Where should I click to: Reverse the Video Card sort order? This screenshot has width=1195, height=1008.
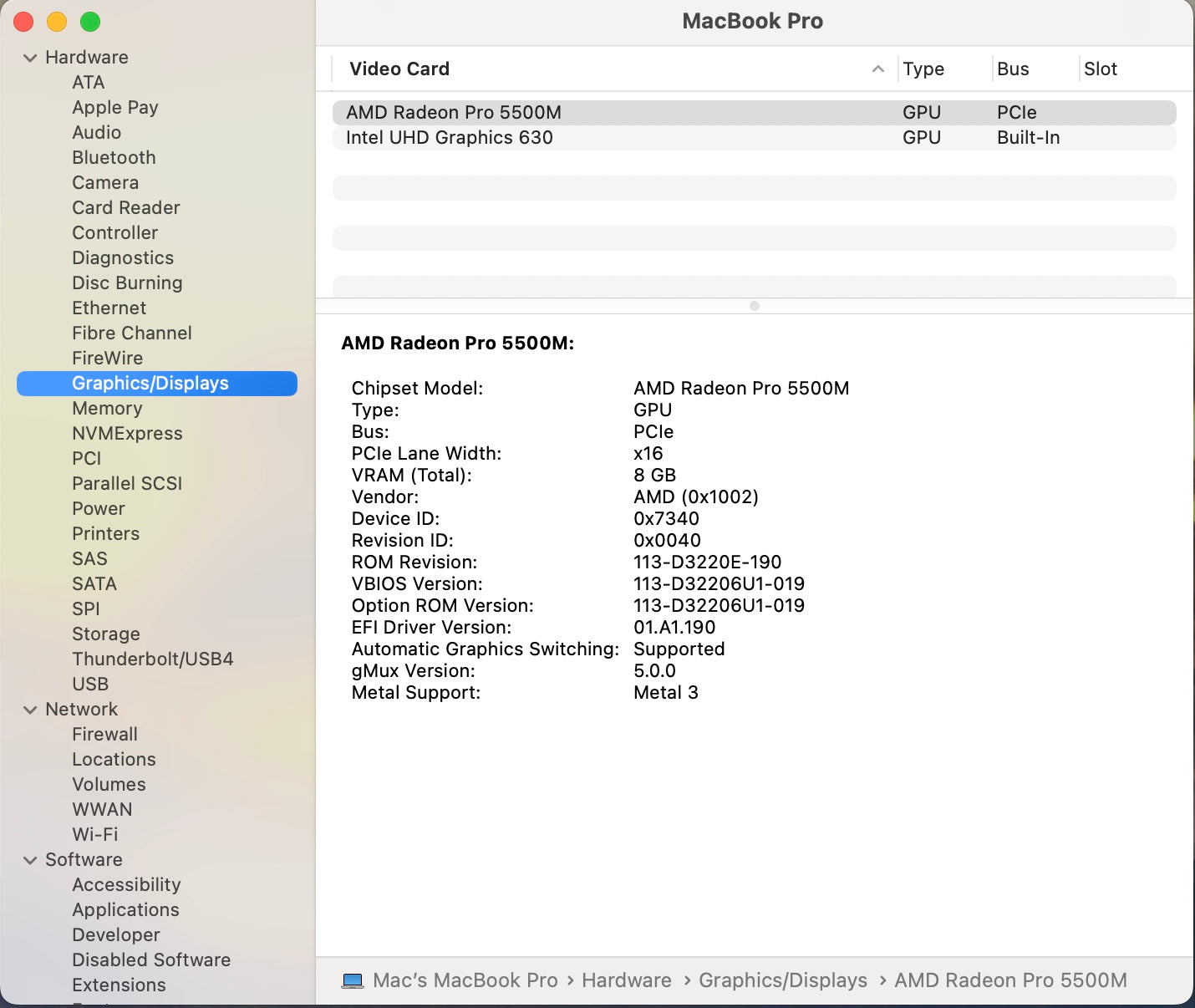[x=877, y=69]
